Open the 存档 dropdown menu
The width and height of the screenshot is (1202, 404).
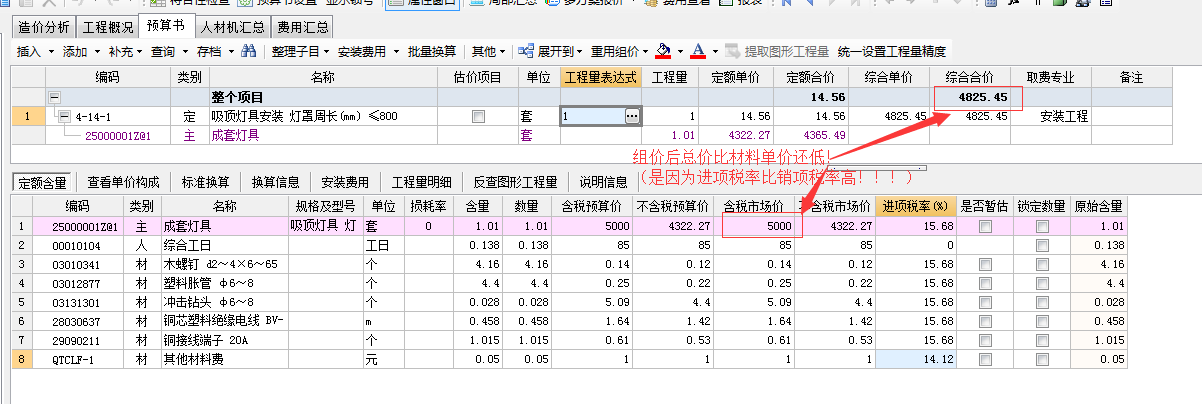click(216, 51)
